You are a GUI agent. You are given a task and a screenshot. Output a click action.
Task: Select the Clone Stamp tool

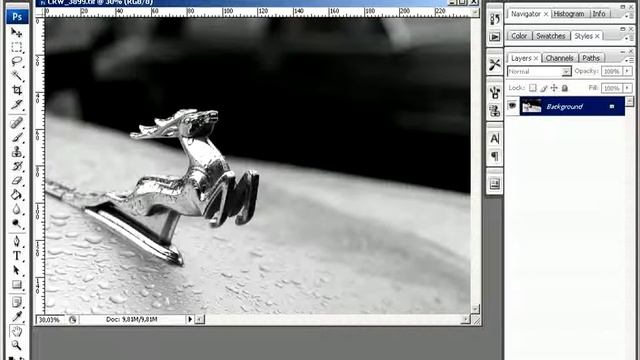click(16, 151)
